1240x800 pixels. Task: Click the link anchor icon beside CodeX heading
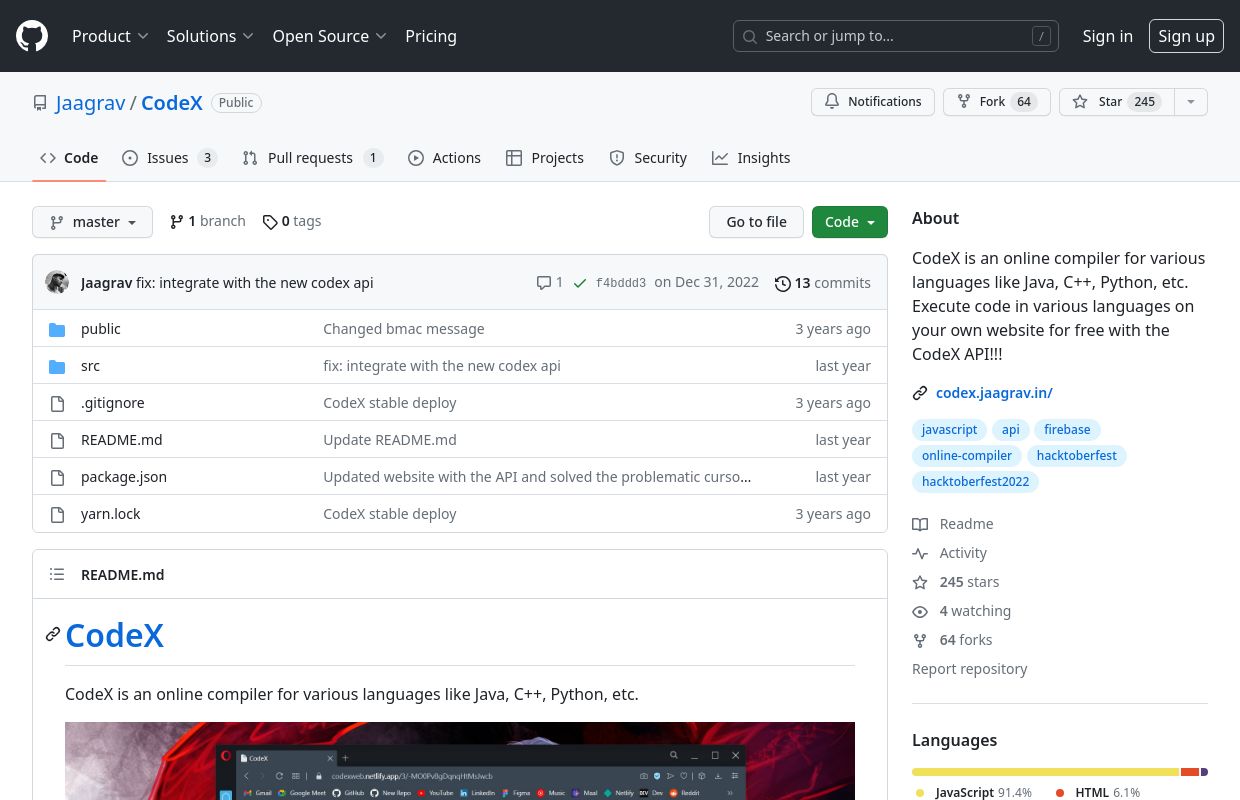pos(53,634)
